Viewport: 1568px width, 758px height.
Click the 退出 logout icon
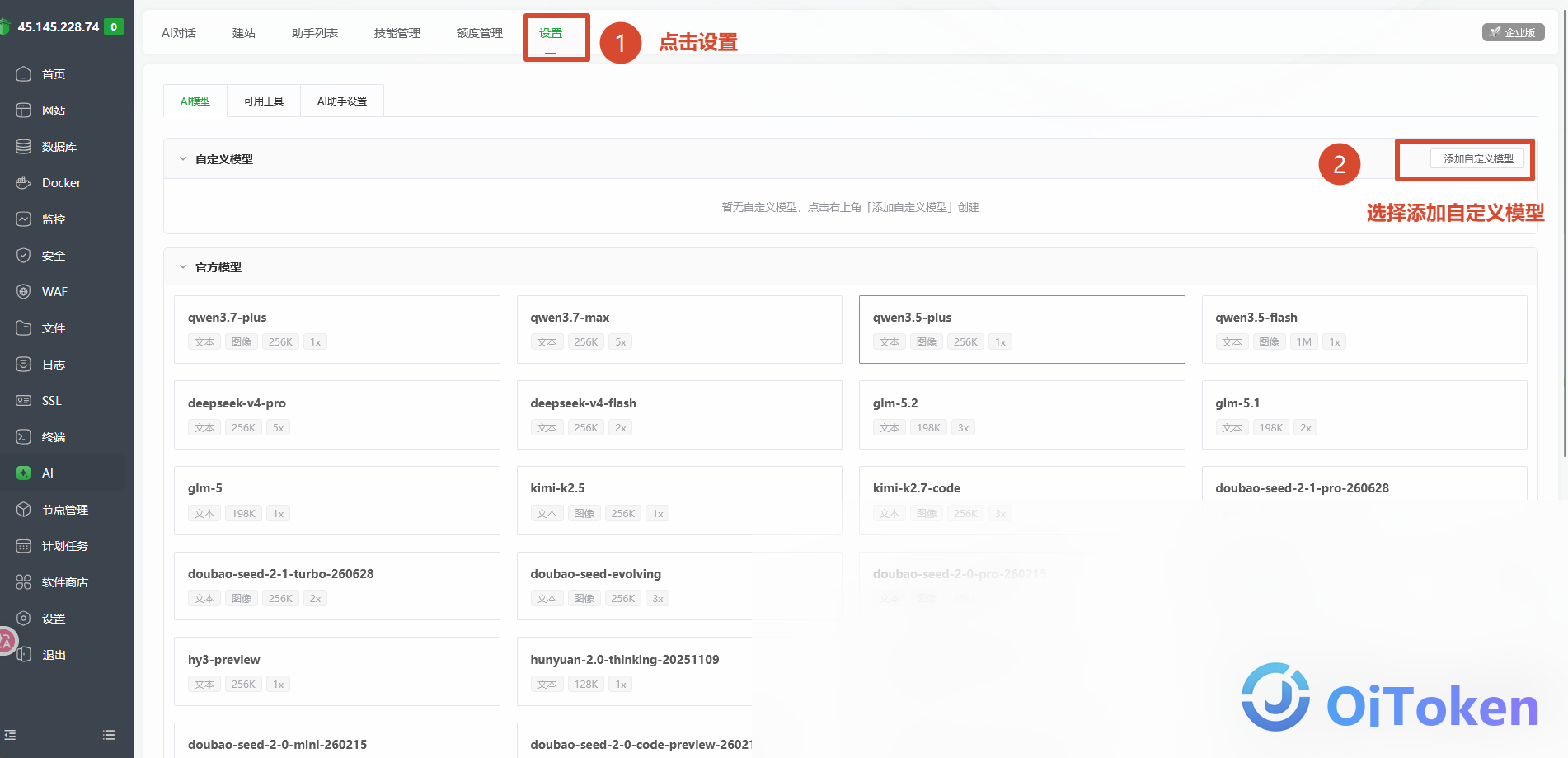click(23, 655)
